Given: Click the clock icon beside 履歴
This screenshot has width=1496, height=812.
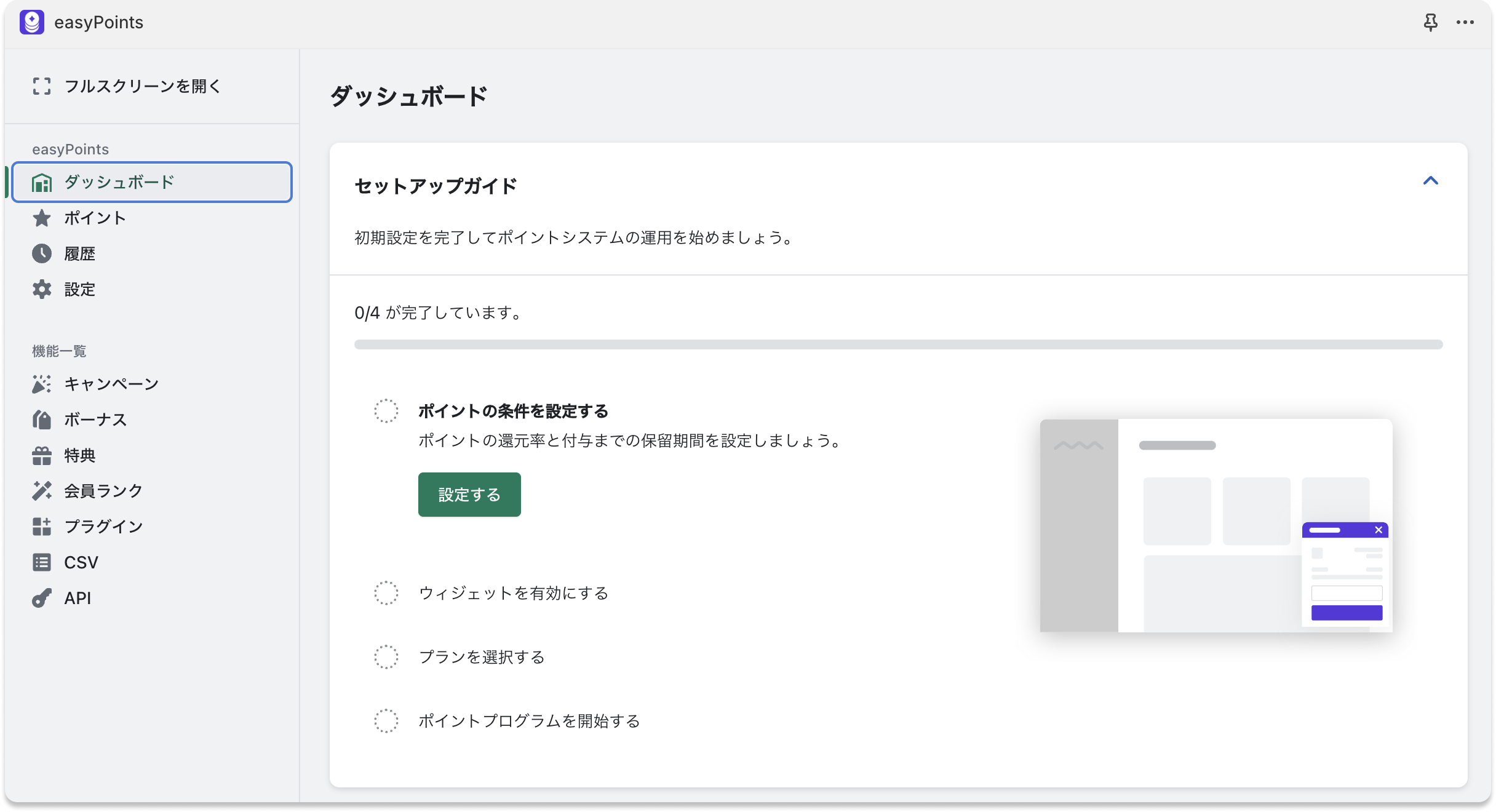Looking at the screenshot, I should (x=42, y=253).
